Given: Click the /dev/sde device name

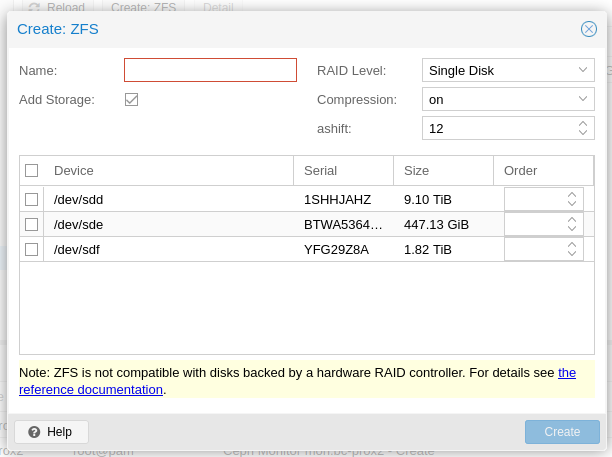Looking at the screenshot, I should click(x=78, y=224).
